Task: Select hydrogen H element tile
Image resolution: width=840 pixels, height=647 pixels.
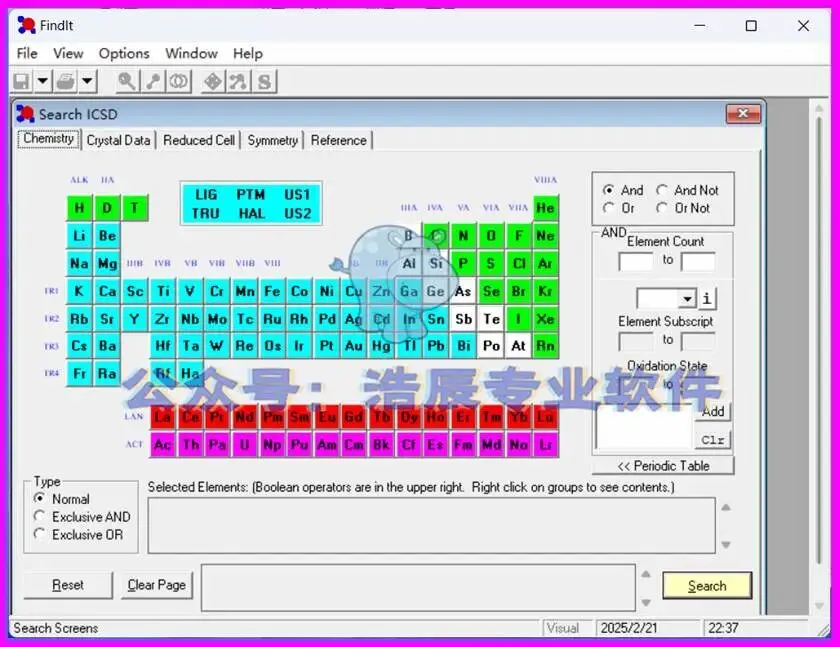Action: point(79,208)
